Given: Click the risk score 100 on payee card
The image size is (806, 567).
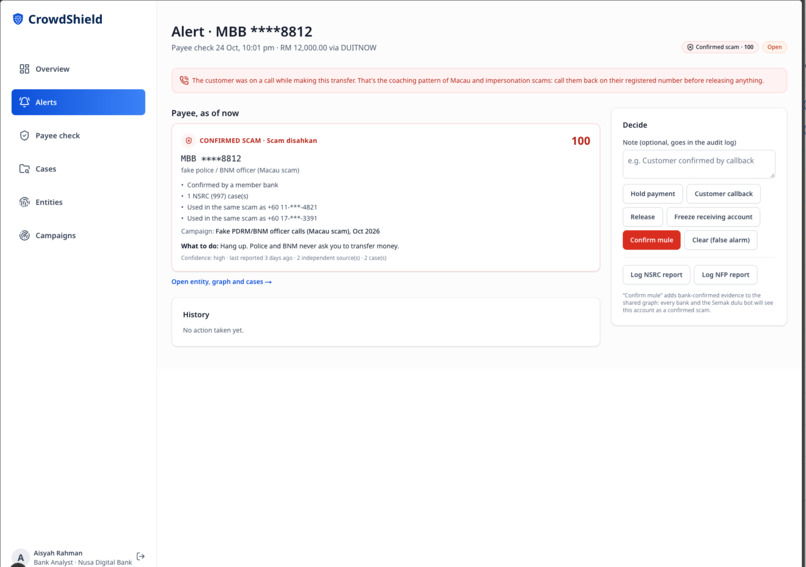Looking at the screenshot, I should tap(581, 141).
